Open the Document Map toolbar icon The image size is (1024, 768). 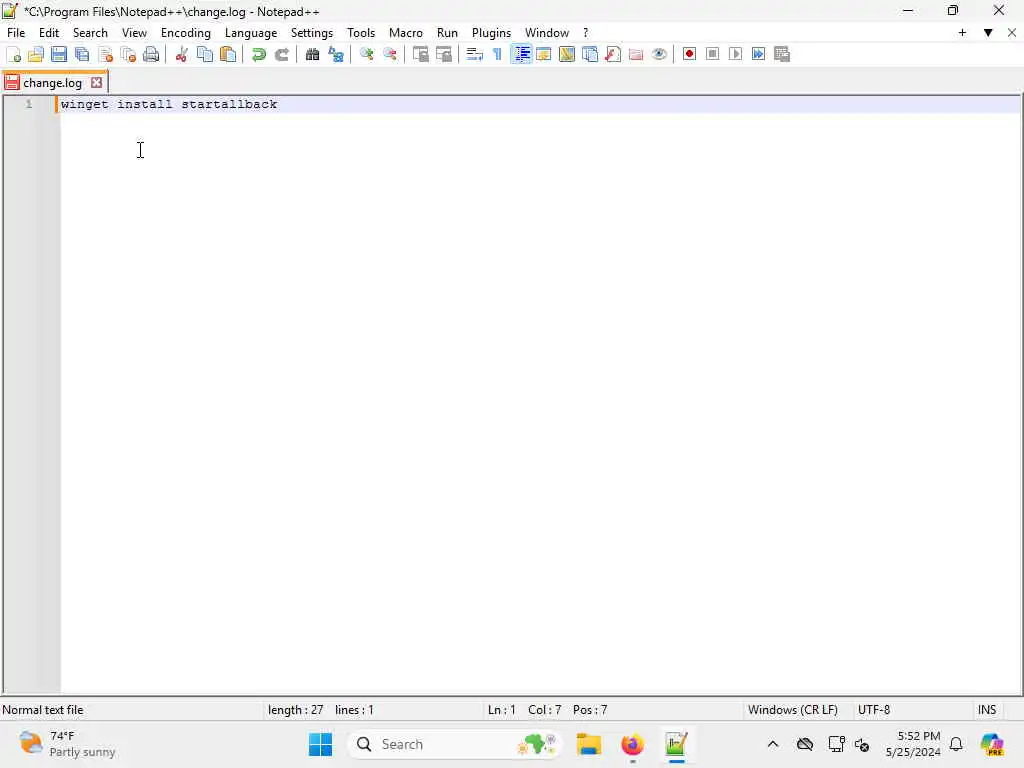pyautogui.click(x=567, y=54)
